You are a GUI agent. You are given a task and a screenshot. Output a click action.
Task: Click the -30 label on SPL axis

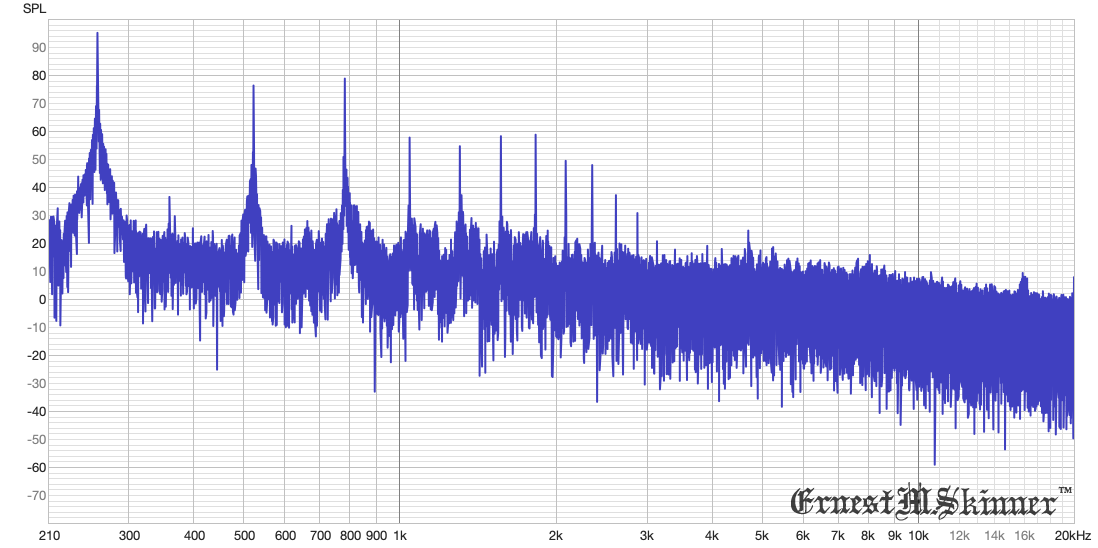coord(38,384)
